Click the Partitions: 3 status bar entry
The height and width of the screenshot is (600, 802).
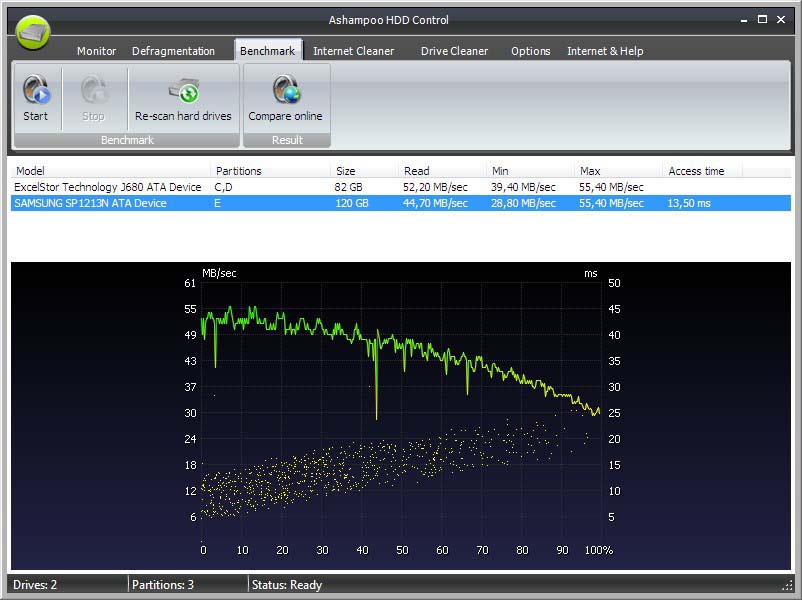tap(163, 585)
